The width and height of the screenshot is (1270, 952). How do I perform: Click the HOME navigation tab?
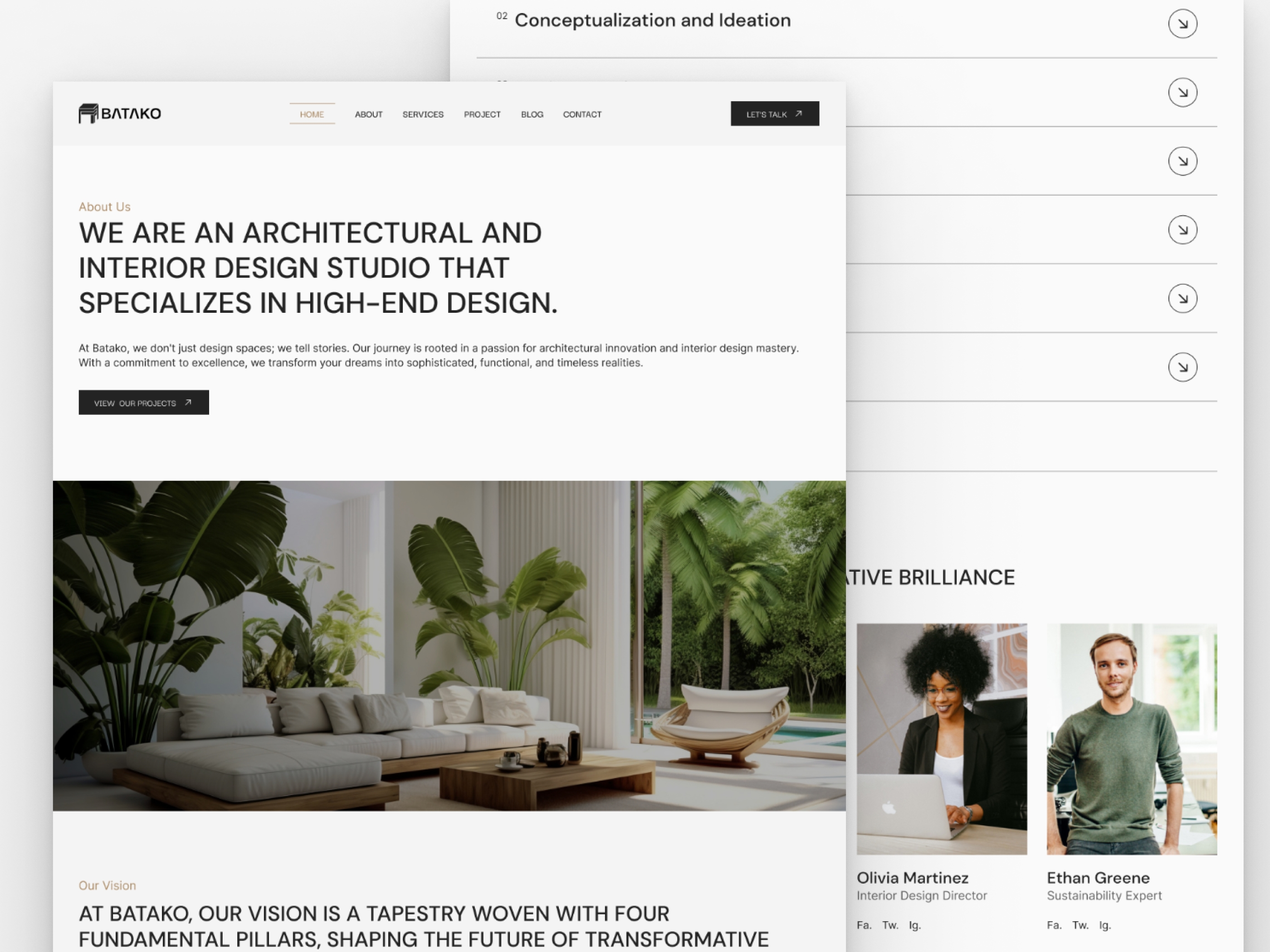[x=311, y=114]
